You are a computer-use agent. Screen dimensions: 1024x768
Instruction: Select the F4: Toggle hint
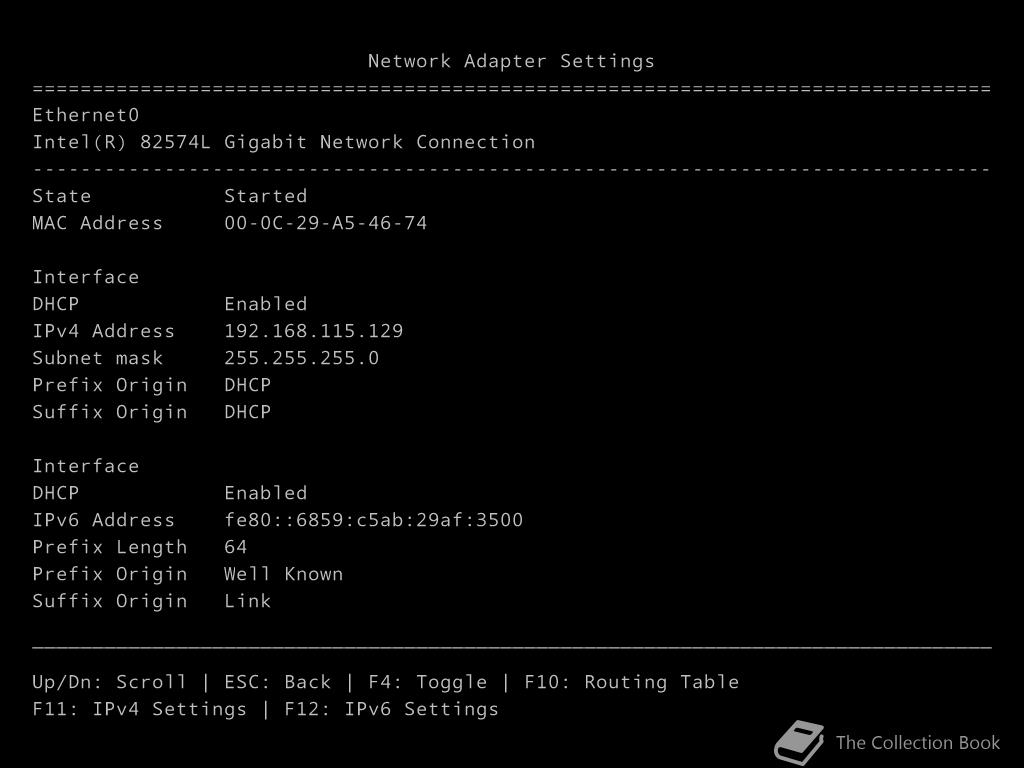coord(428,682)
